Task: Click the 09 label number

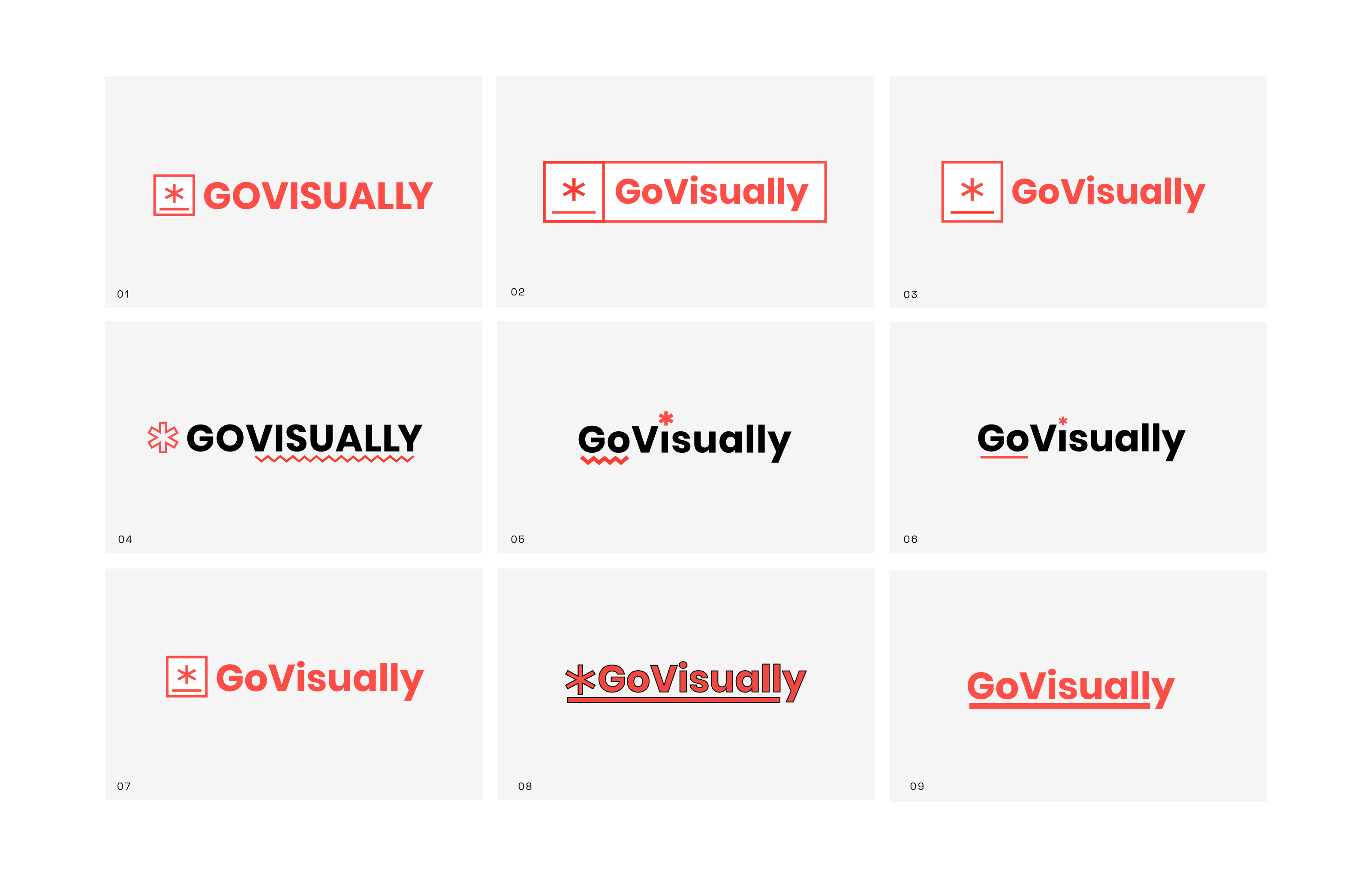Action: [917, 786]
